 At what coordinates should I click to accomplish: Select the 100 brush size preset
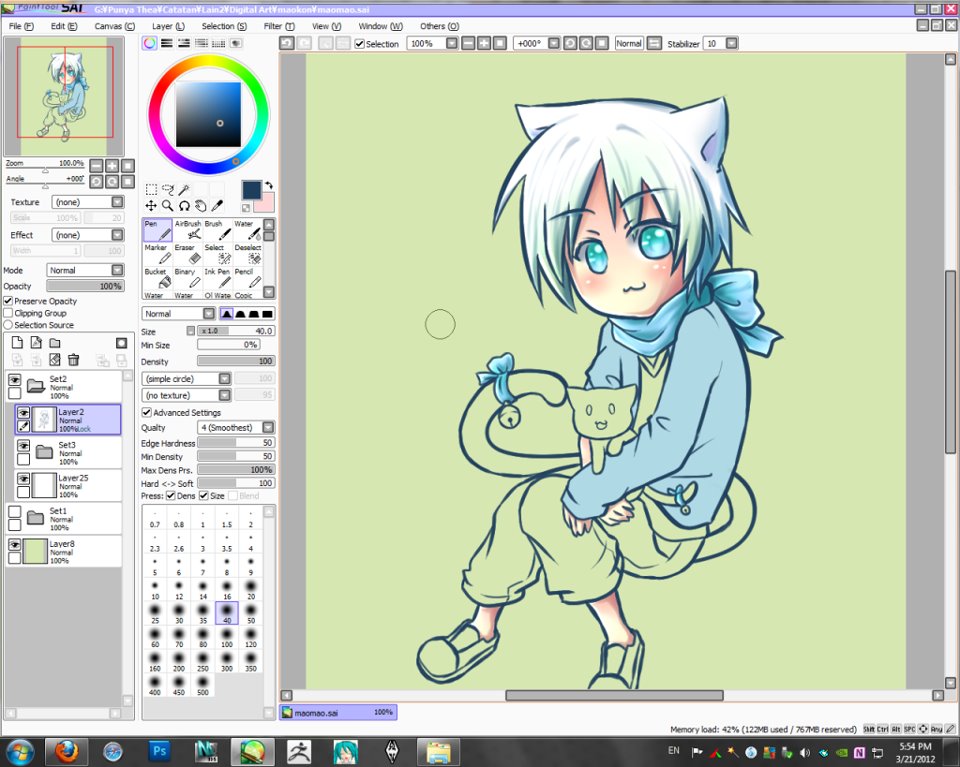[227, 638]
